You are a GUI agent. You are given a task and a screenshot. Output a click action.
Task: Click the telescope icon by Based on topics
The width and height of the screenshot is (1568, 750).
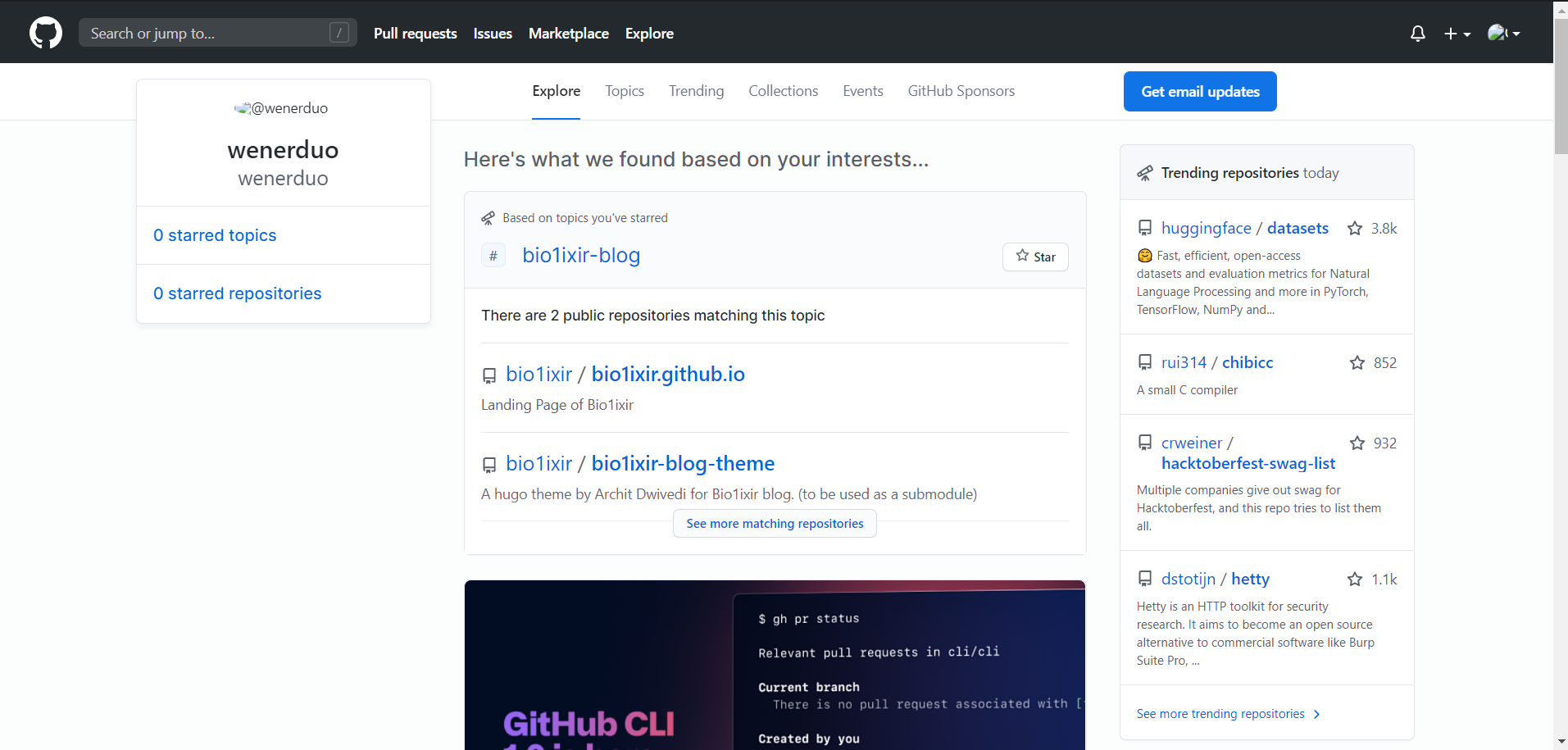pos(489,218)
